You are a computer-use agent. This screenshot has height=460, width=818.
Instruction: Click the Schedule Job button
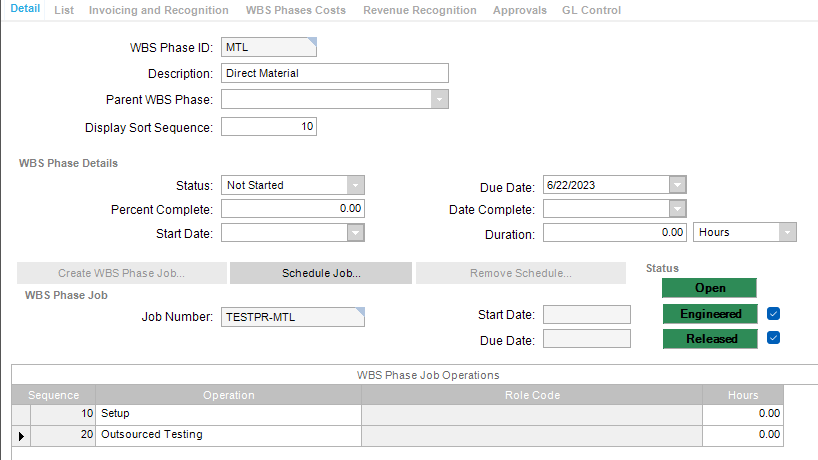coord(321,273)
